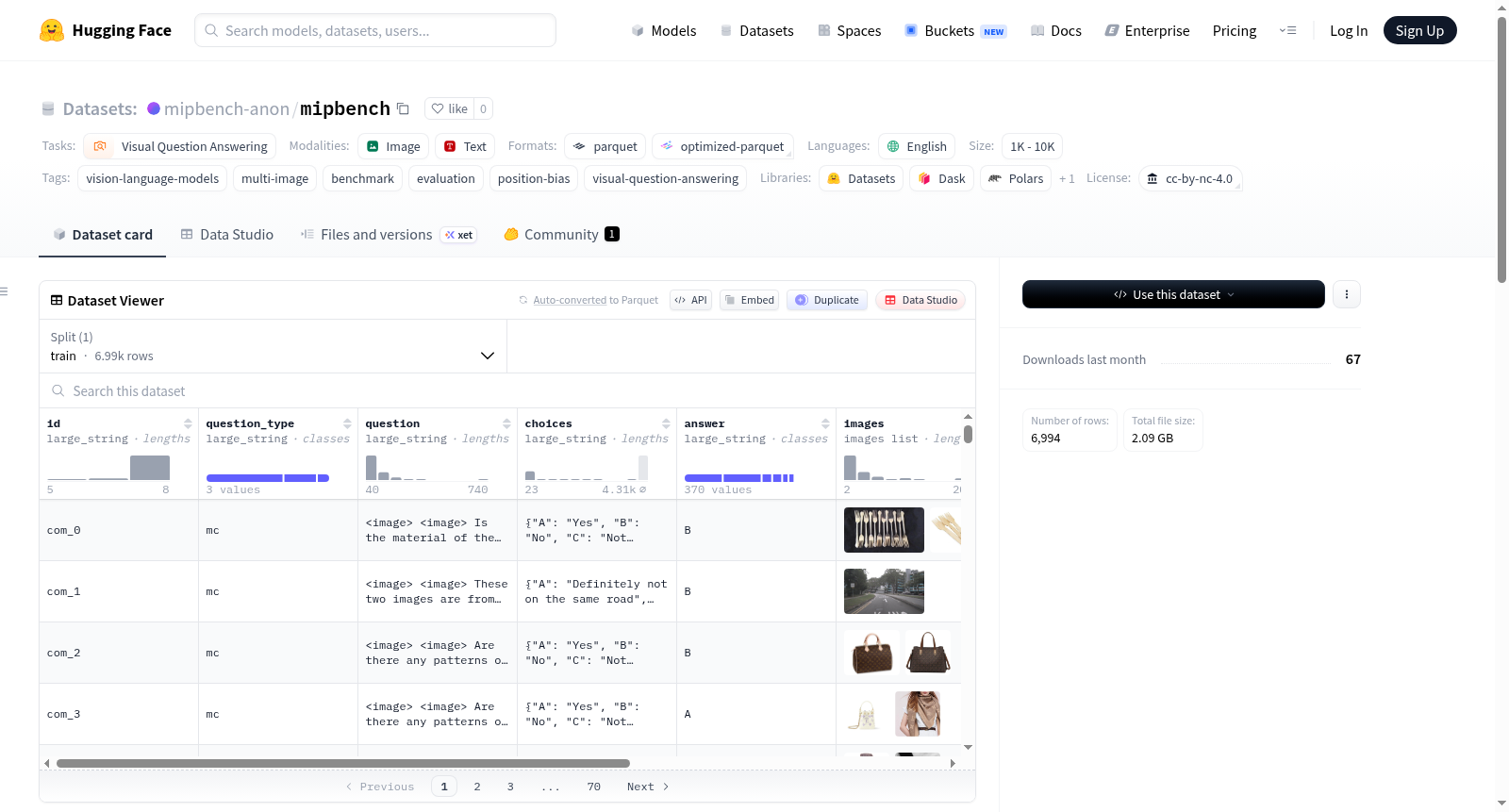This screenshot has height=812, width=1509.
Task: Go to the Next page of rows
Action: click(x=648, y=787)
